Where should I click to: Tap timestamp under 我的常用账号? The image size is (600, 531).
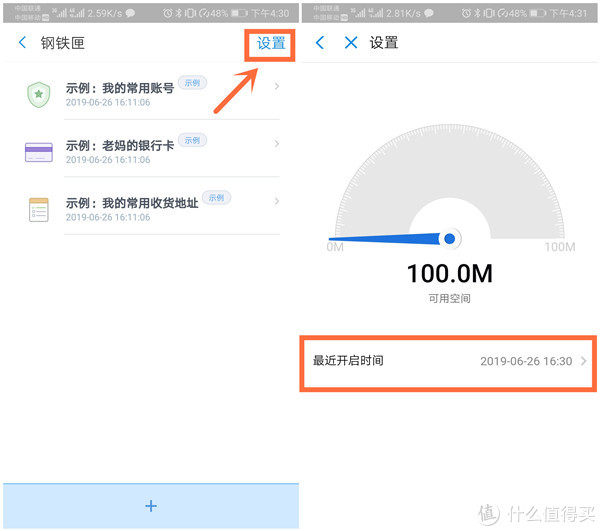(108, 103)
